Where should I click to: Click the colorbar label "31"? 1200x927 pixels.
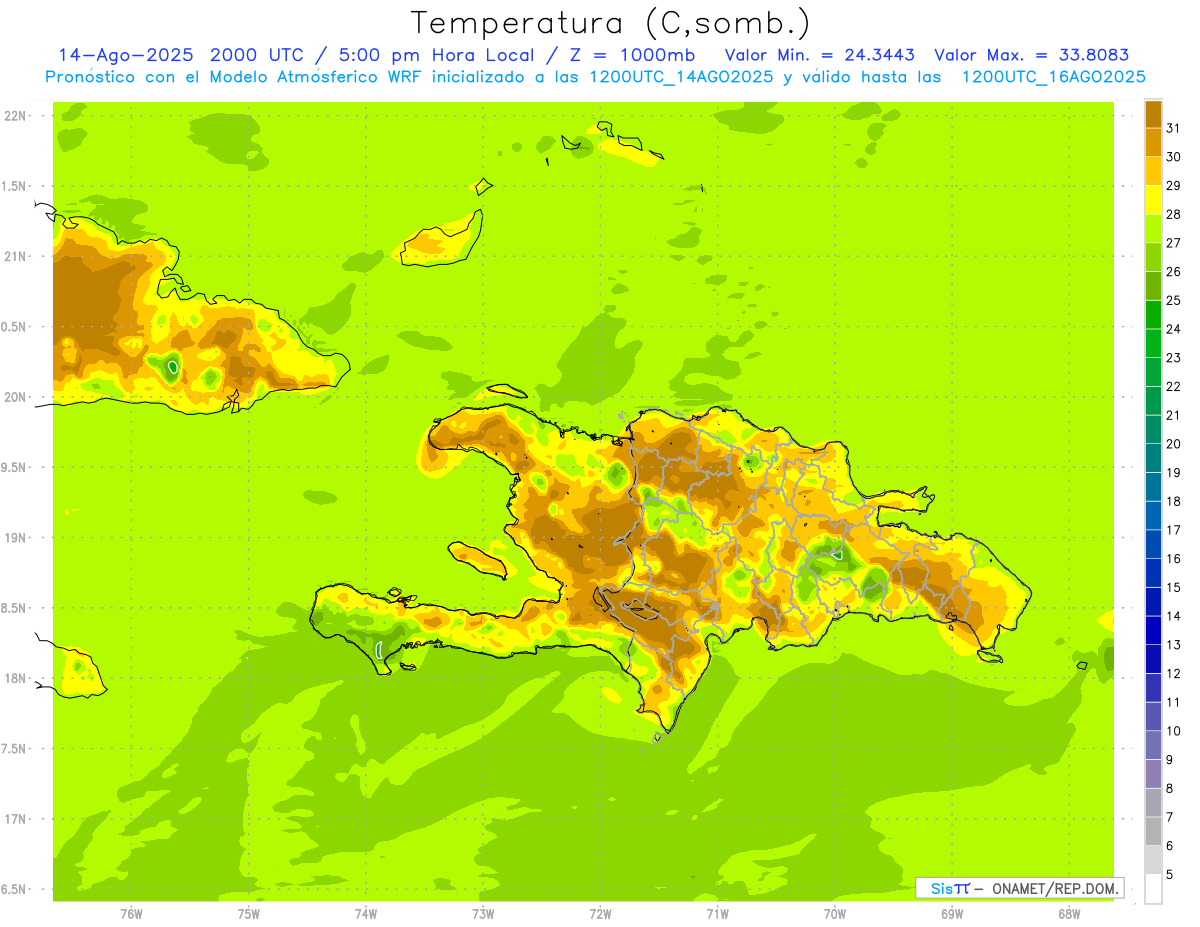pos(1174,128)
